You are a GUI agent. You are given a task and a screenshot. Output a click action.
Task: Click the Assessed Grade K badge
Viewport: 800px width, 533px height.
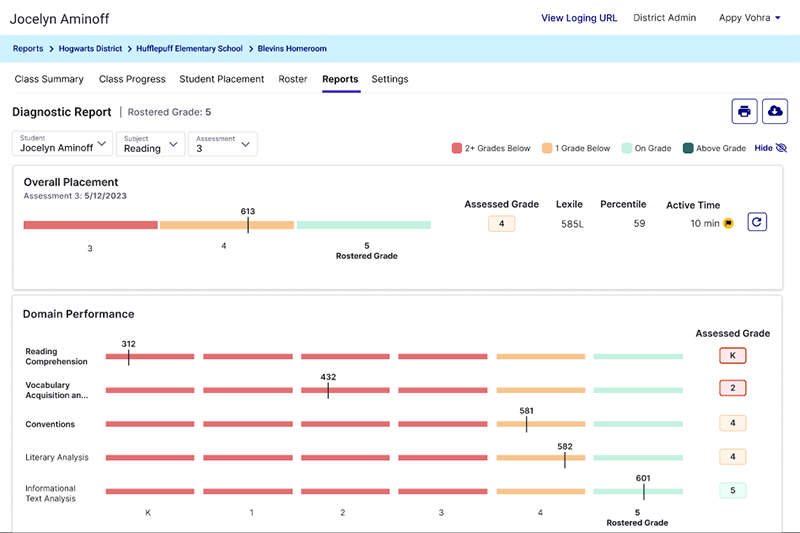[x=732, y=355]
